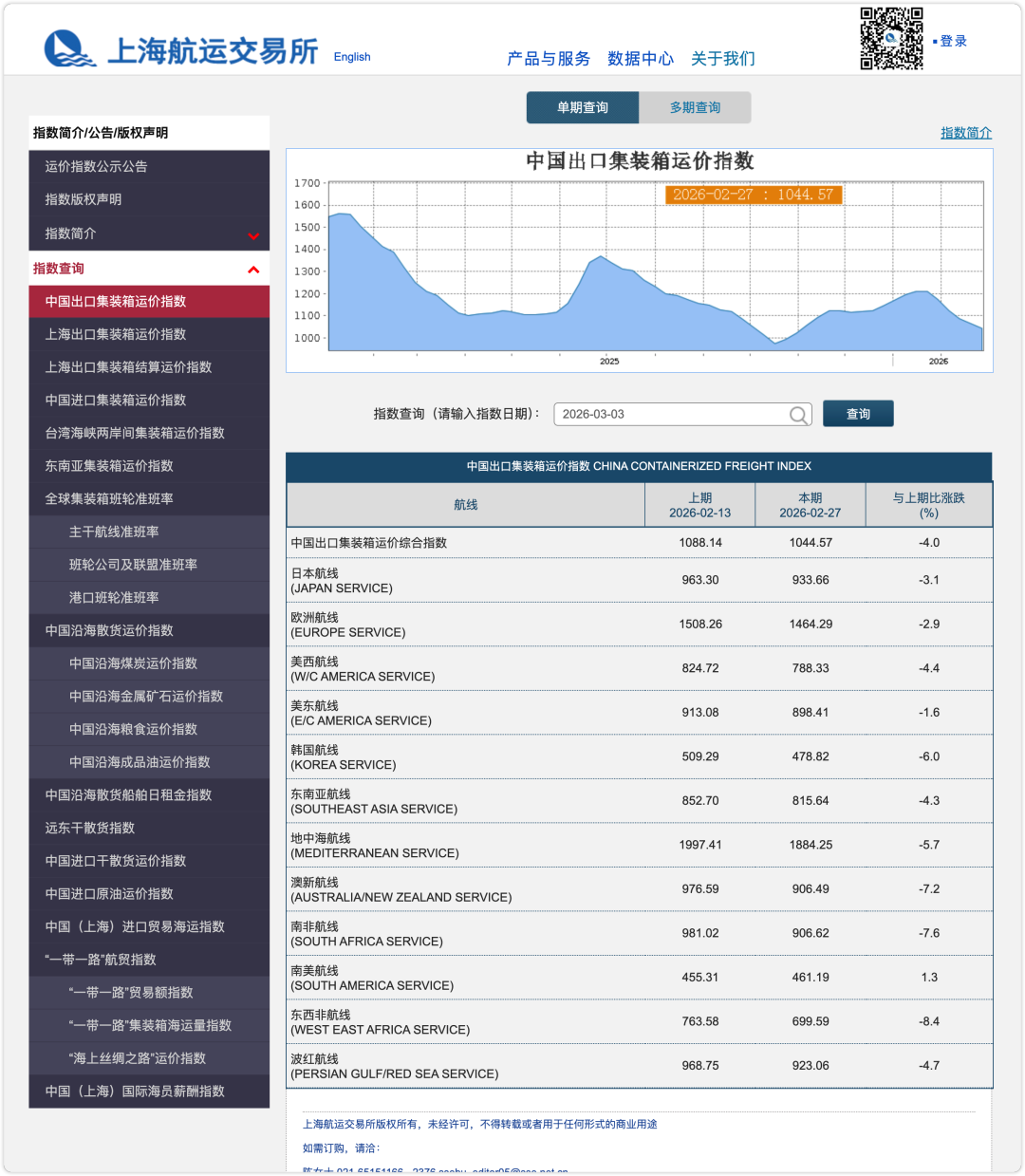Open 运价指数公示公告 in sidebar
This screenshot has width=1025, height=1176.
[x=96, y=167]
